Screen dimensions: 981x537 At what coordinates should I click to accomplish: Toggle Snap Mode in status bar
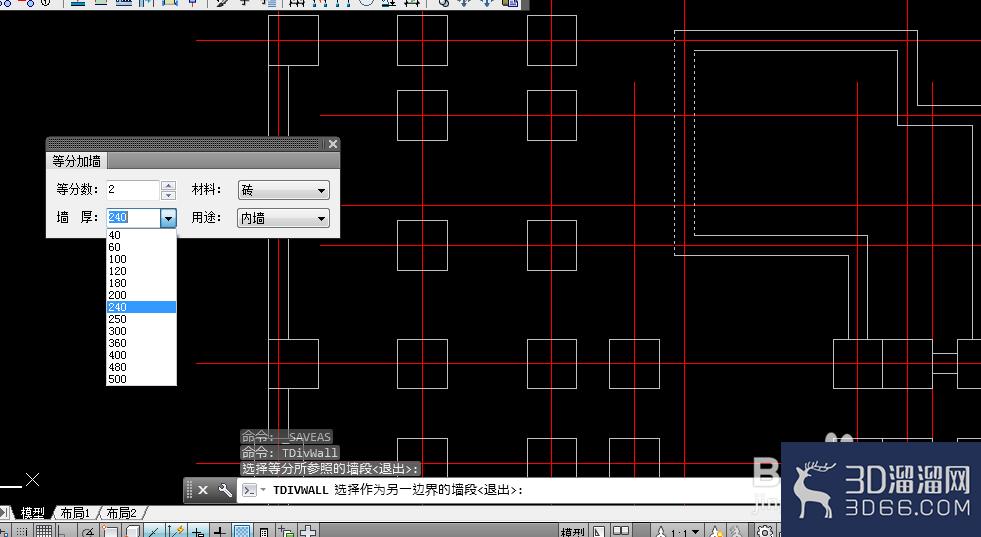(22, 531)
